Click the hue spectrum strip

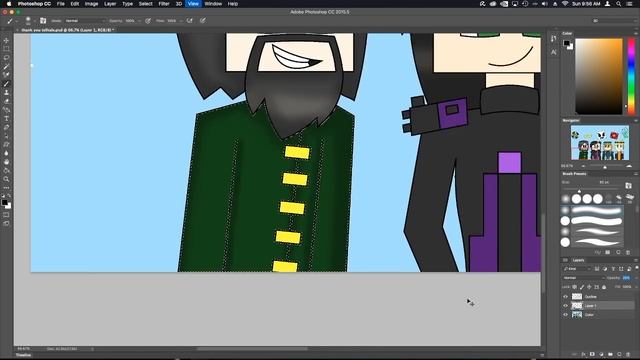(x=631, y=76)
